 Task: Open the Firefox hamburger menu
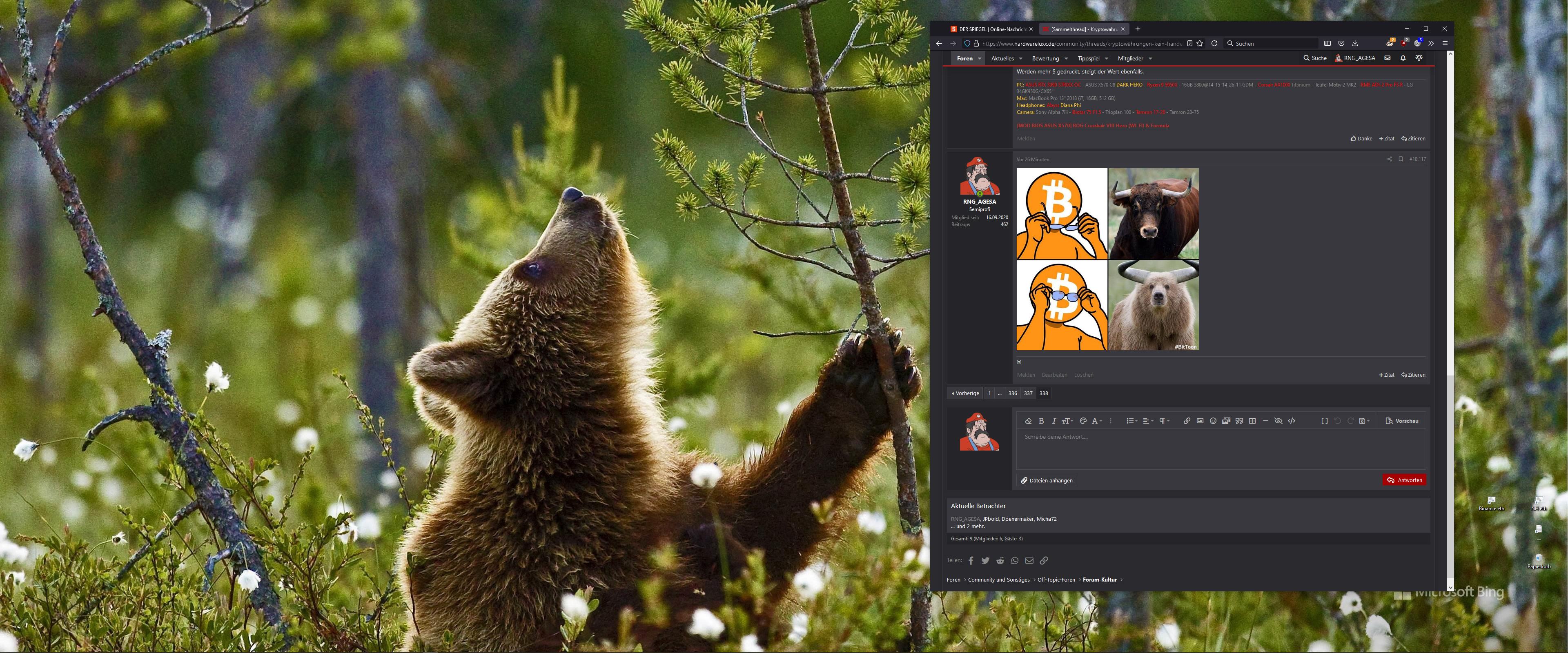(1444, 43)
